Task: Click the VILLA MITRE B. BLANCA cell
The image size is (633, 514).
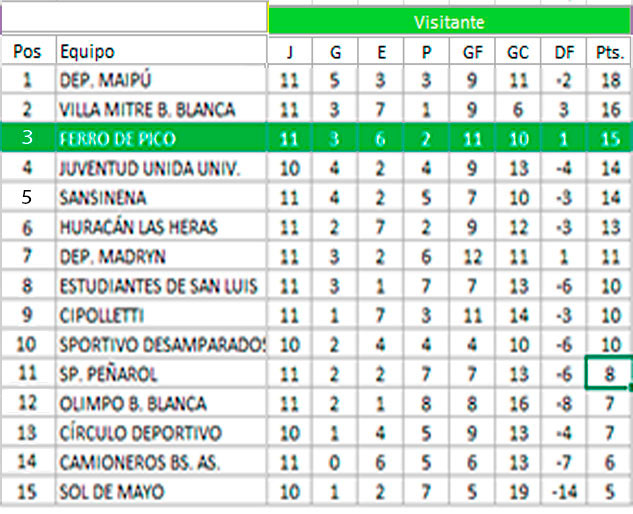Action: (x=161, y=109)
